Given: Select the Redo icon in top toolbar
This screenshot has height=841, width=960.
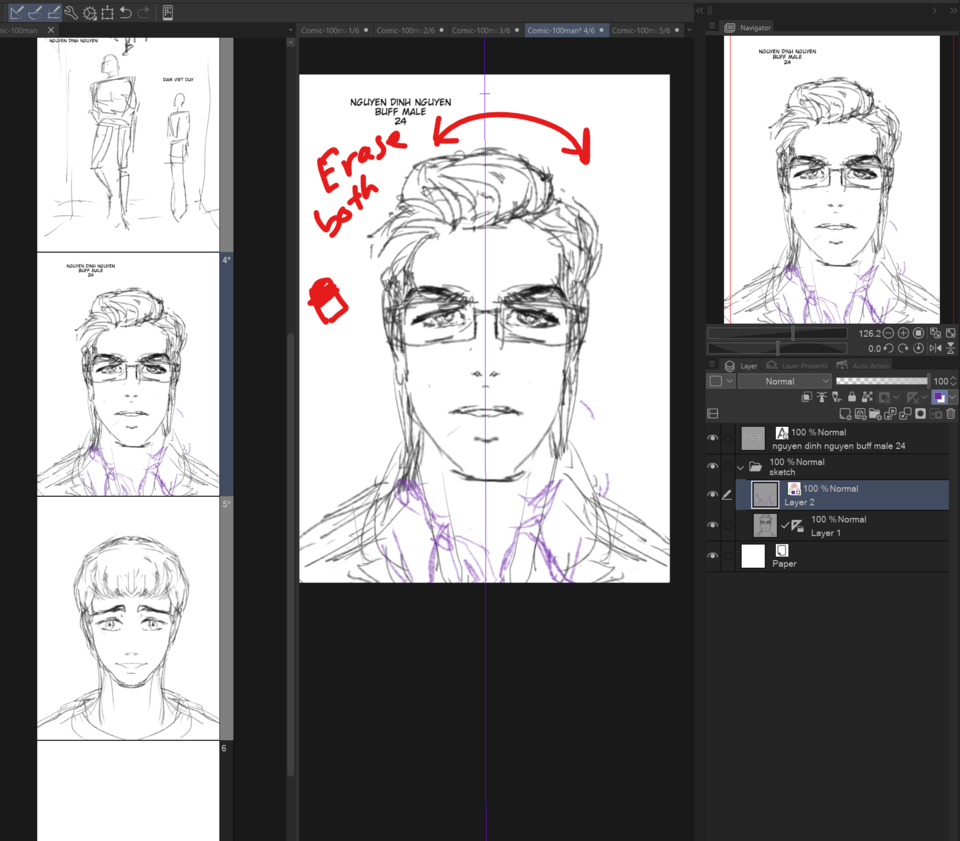Looking at the screenshot, I should click(143, 13).
